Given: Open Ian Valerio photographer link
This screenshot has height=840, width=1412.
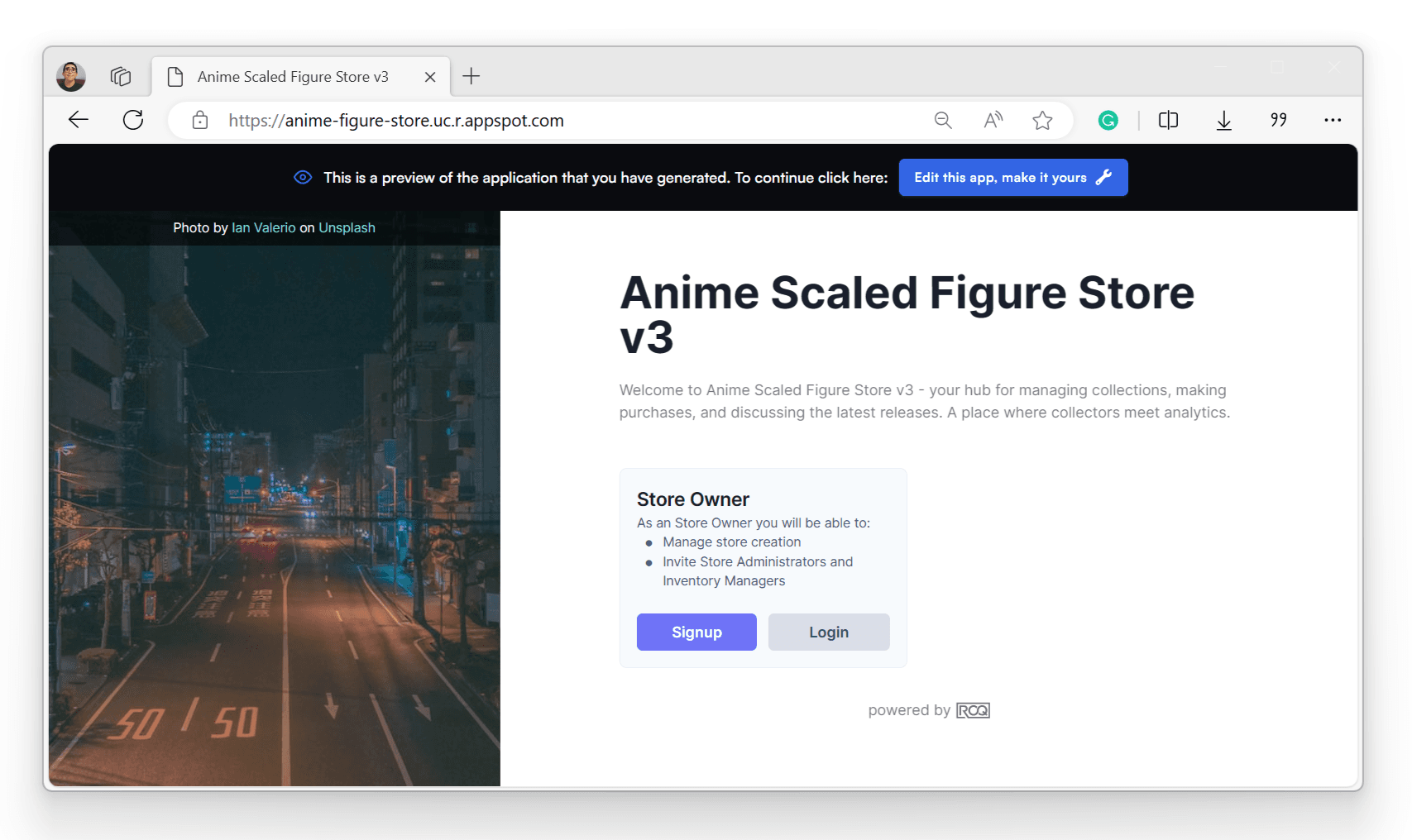Looking at the screenshot, I should 264,227.
